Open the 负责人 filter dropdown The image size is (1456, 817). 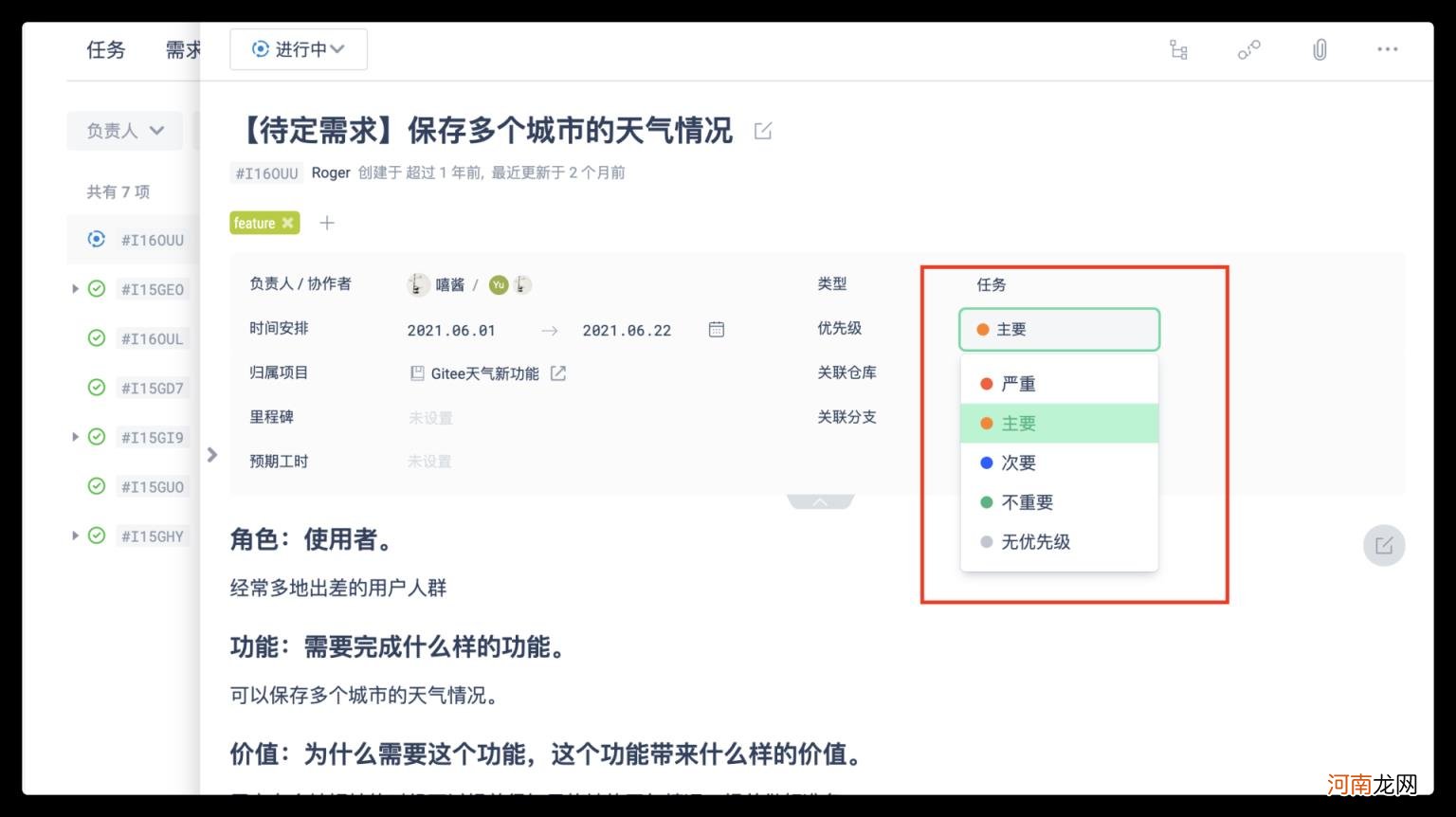tap(126, 131)
